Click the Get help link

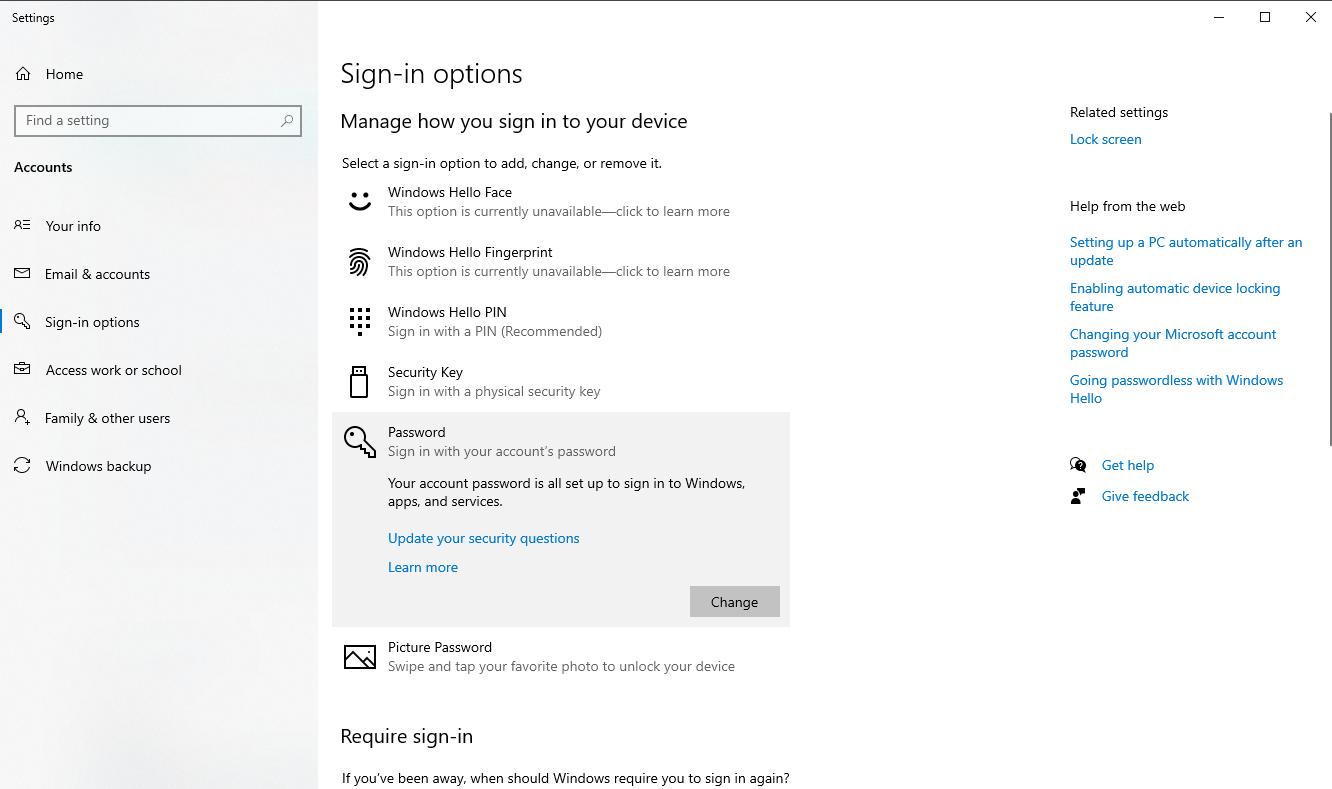1128,465
